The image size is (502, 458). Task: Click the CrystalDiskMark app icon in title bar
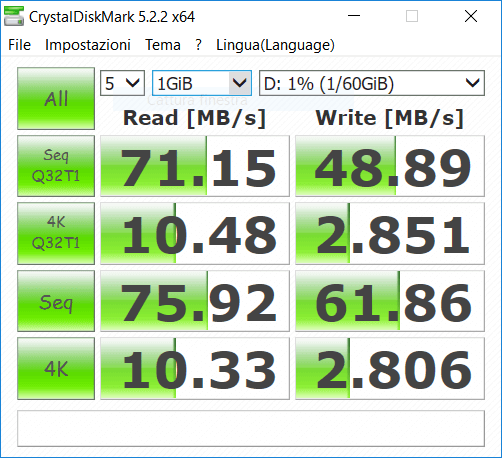coord(14,16)
